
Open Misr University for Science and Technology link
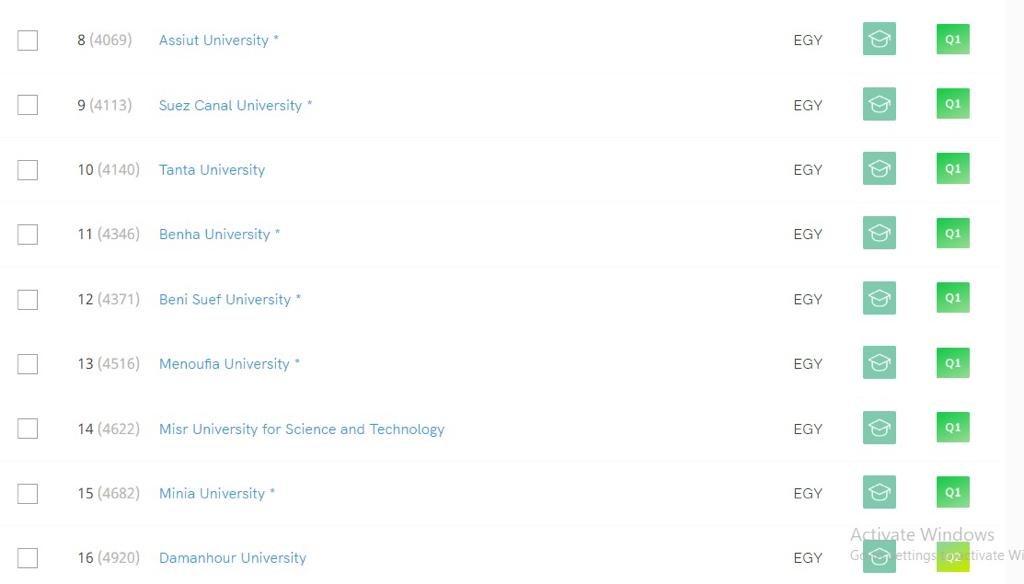(302, 429)
